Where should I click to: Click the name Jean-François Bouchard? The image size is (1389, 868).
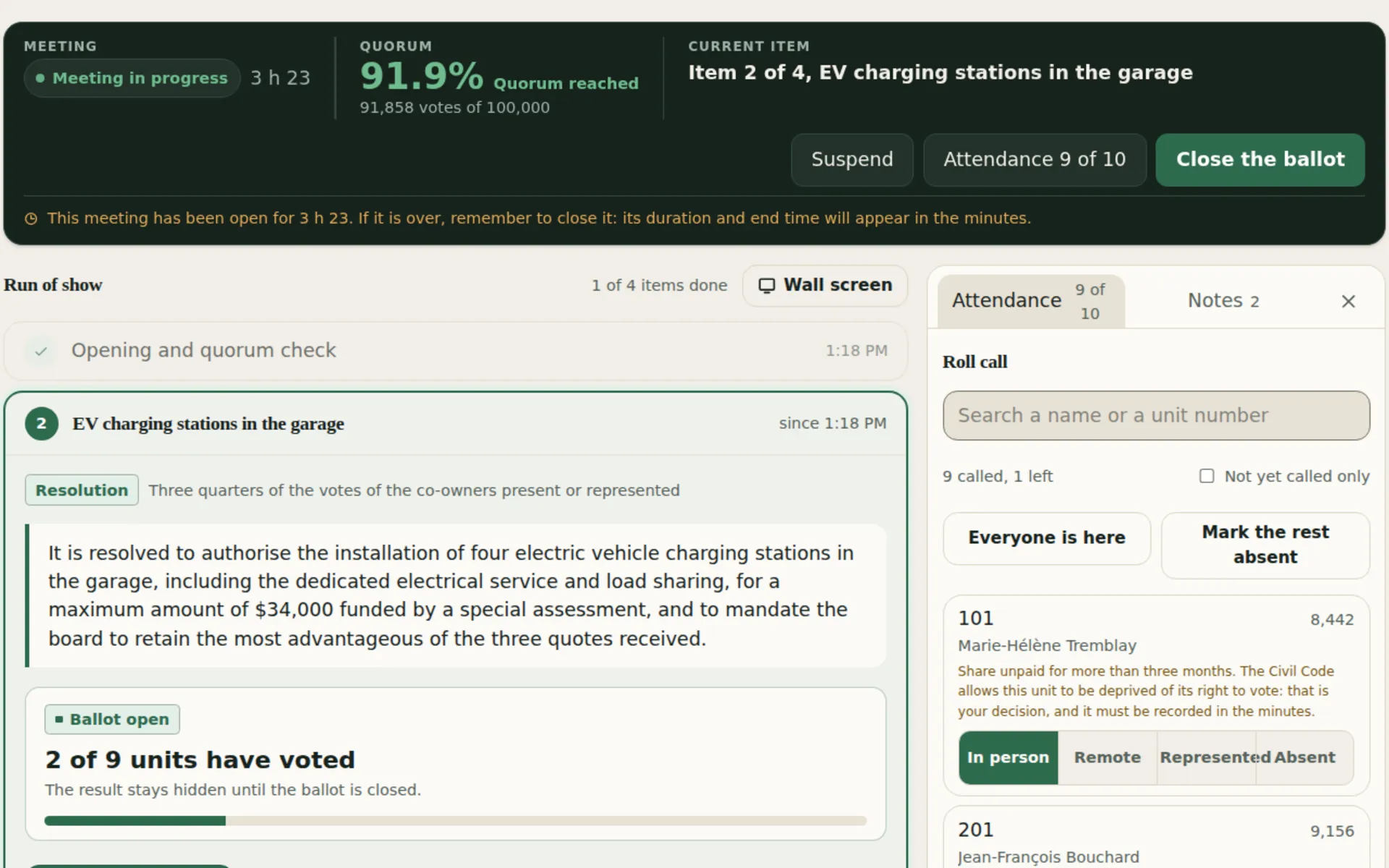click(1048, 858)
